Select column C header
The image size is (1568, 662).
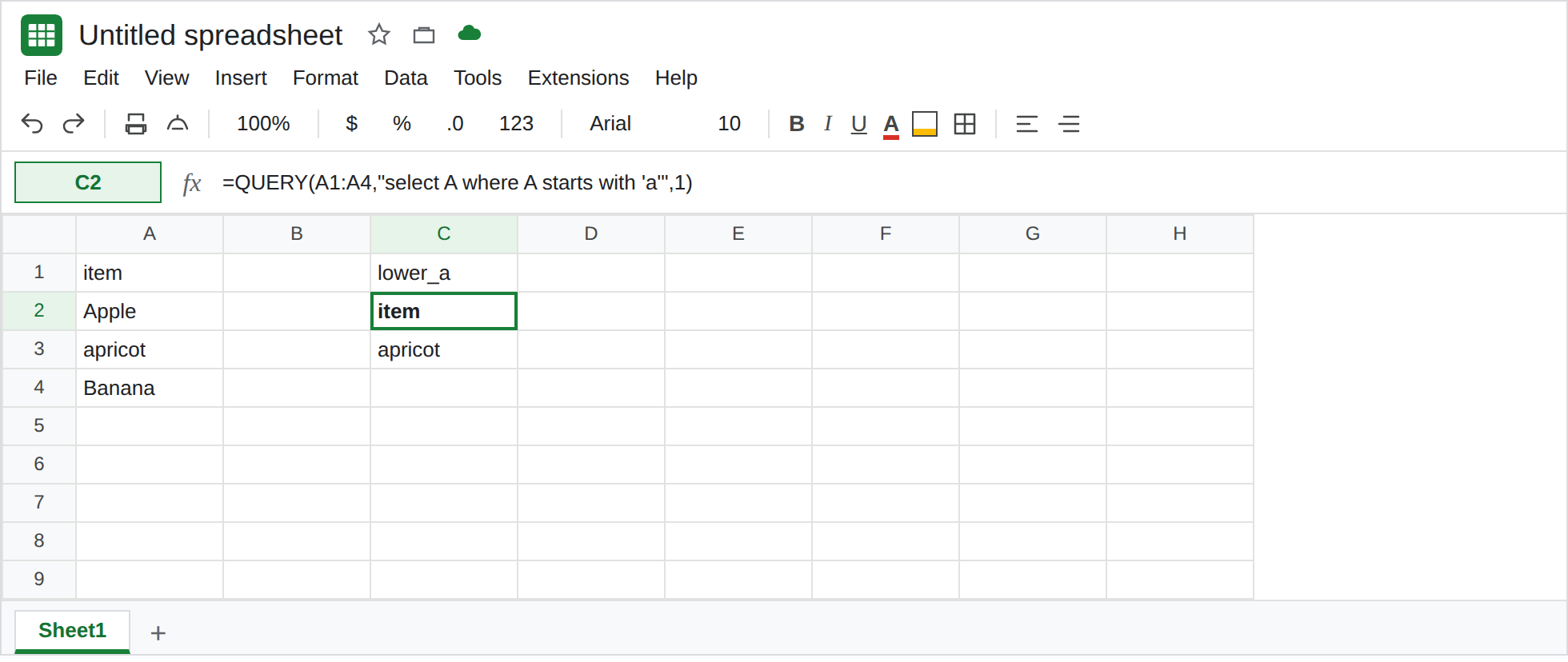click(x=444, y=233)
